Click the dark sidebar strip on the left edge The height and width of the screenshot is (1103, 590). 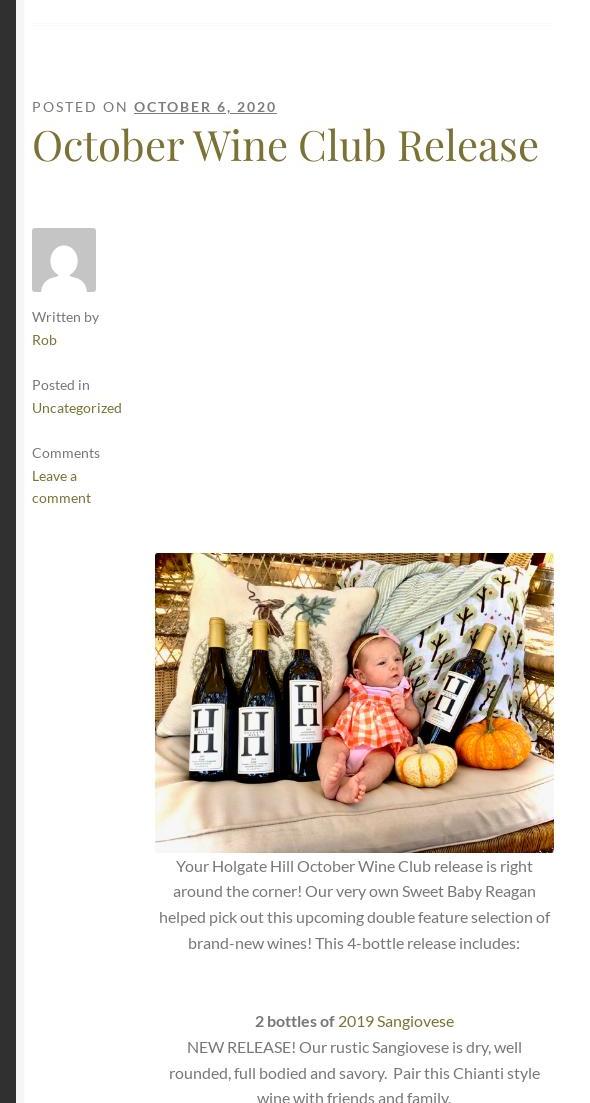coord(8,552)
